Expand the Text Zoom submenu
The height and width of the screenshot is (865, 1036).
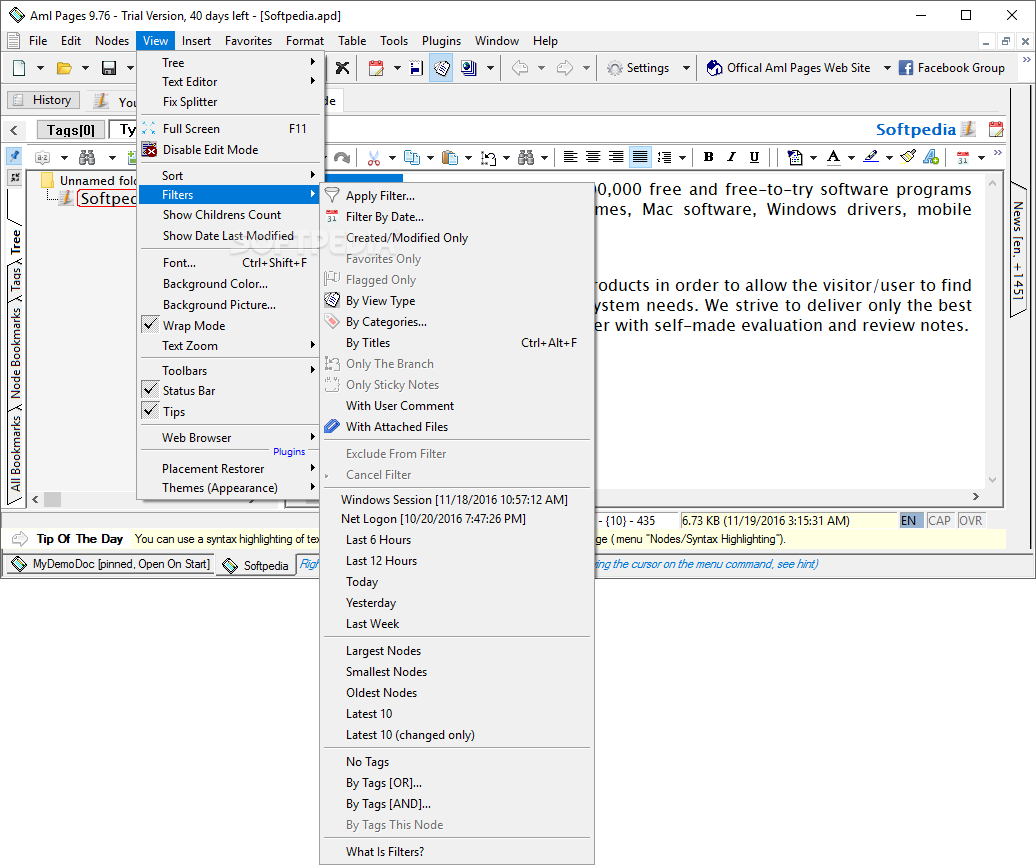229,346
